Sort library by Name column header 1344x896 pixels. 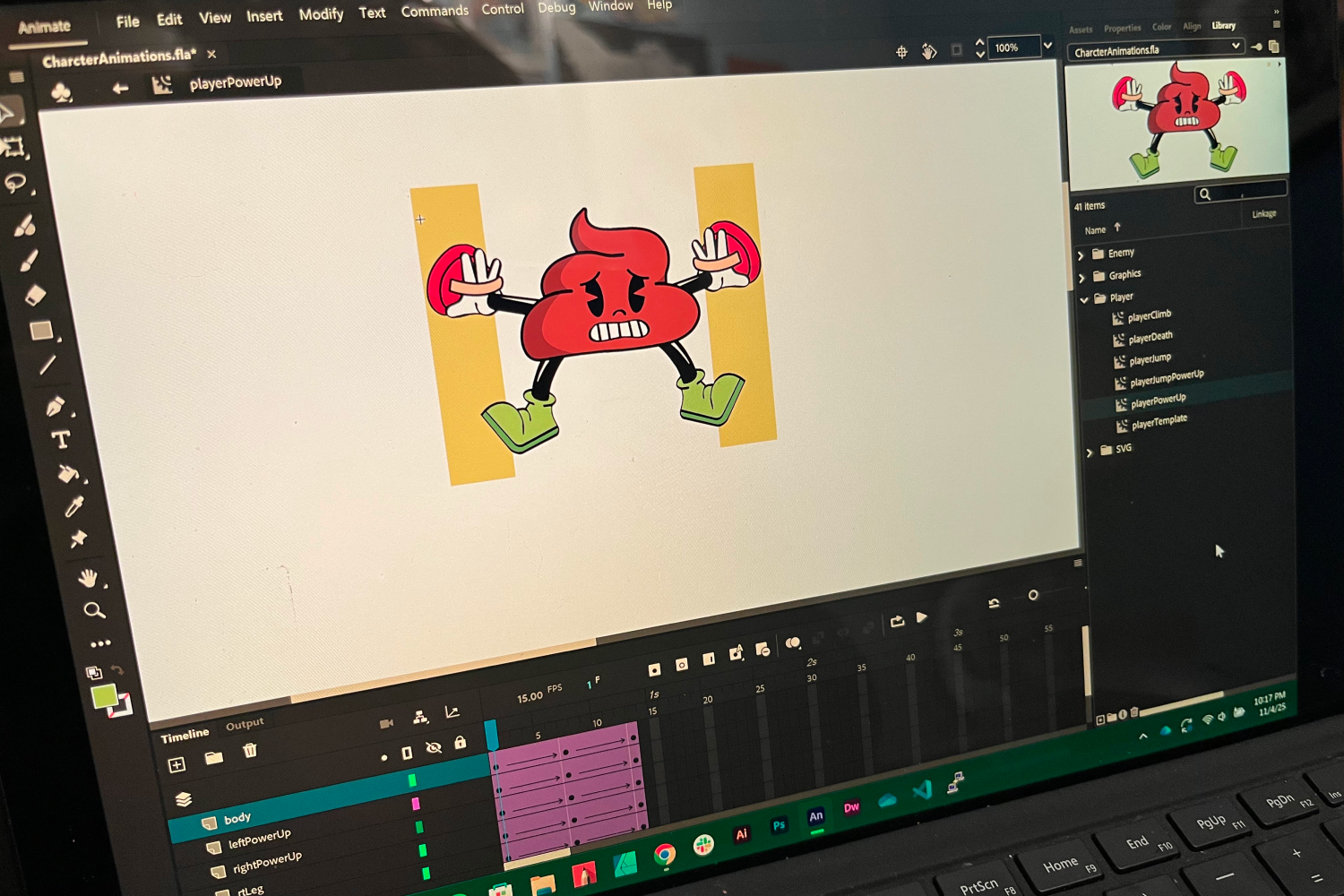click(x=1095, y=230)
